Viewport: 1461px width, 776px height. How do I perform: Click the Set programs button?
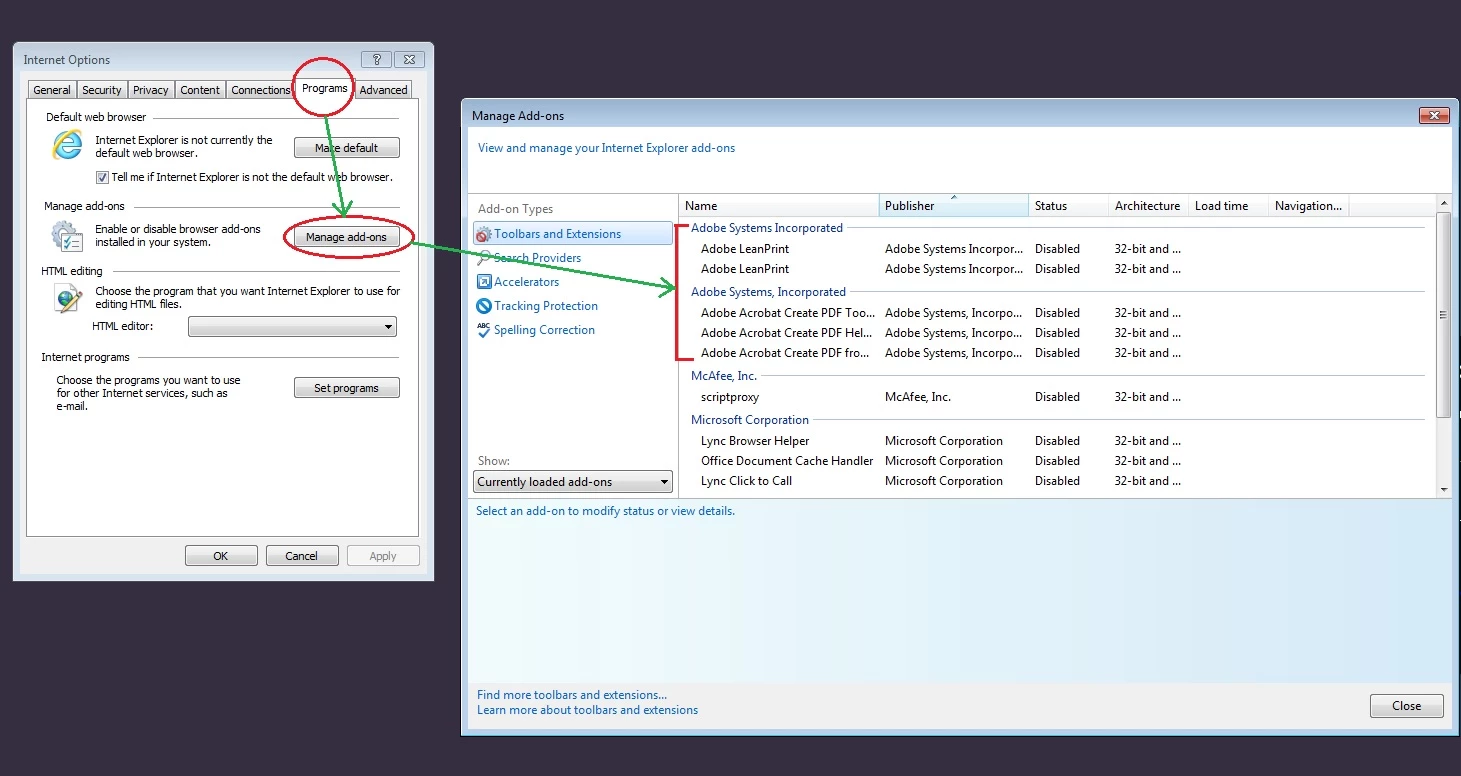point(347,388)
